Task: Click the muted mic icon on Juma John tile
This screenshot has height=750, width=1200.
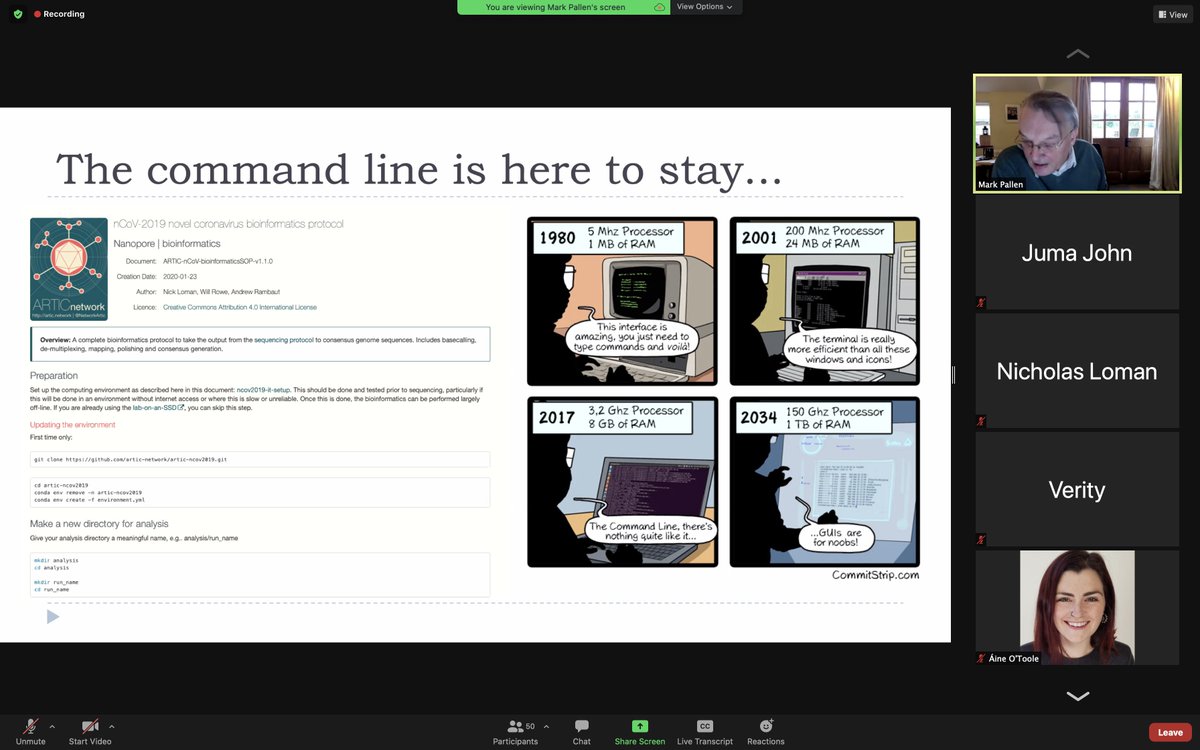Action: tap(981, 302)
